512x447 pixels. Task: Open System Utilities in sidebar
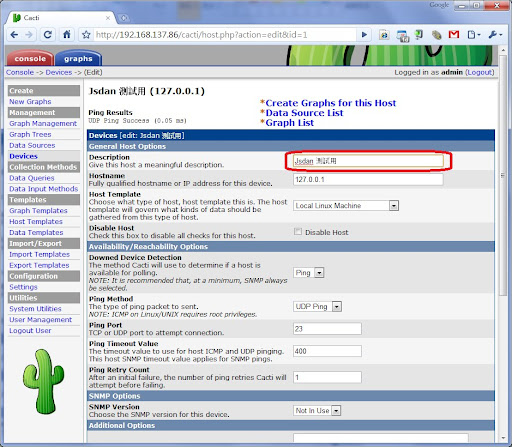35,309
